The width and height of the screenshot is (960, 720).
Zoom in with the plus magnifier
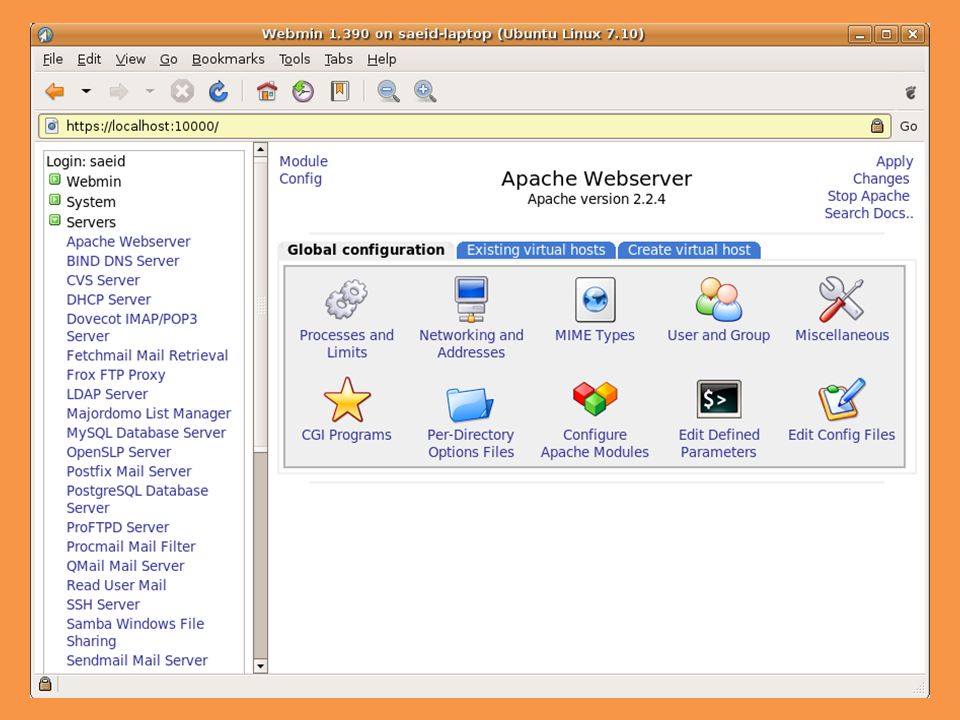pyautogui.click(x=425, y=92)
